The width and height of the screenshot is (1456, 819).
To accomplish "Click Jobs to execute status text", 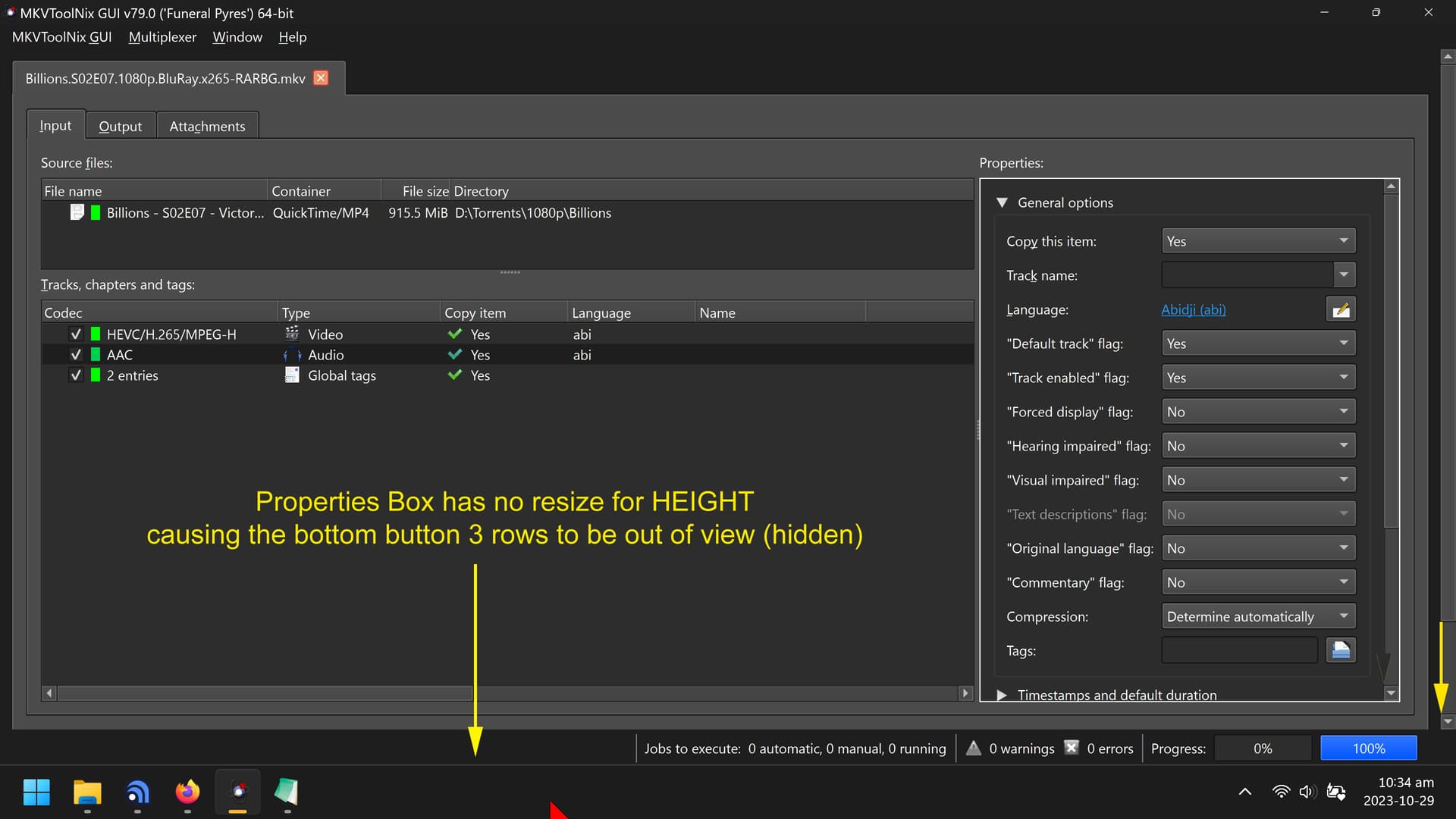I will [x=795, y=748].
